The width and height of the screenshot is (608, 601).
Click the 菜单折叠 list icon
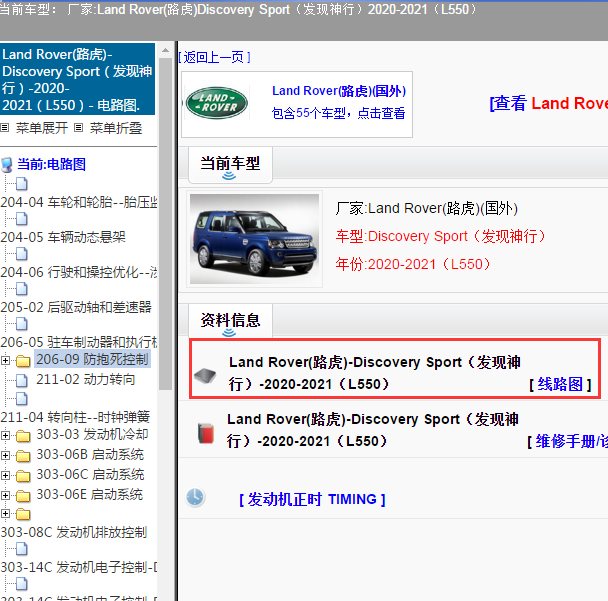click(x=79, y=128)
